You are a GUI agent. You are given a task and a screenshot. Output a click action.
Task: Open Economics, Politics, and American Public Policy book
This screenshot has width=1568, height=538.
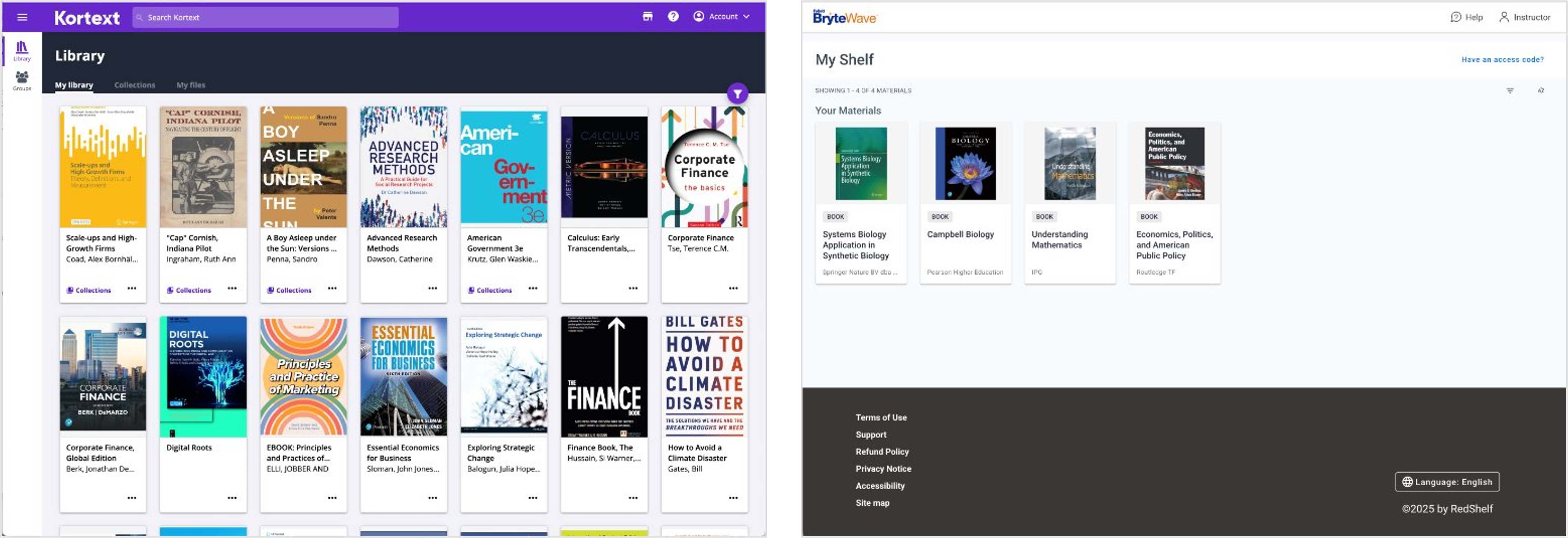[1174, 203]
